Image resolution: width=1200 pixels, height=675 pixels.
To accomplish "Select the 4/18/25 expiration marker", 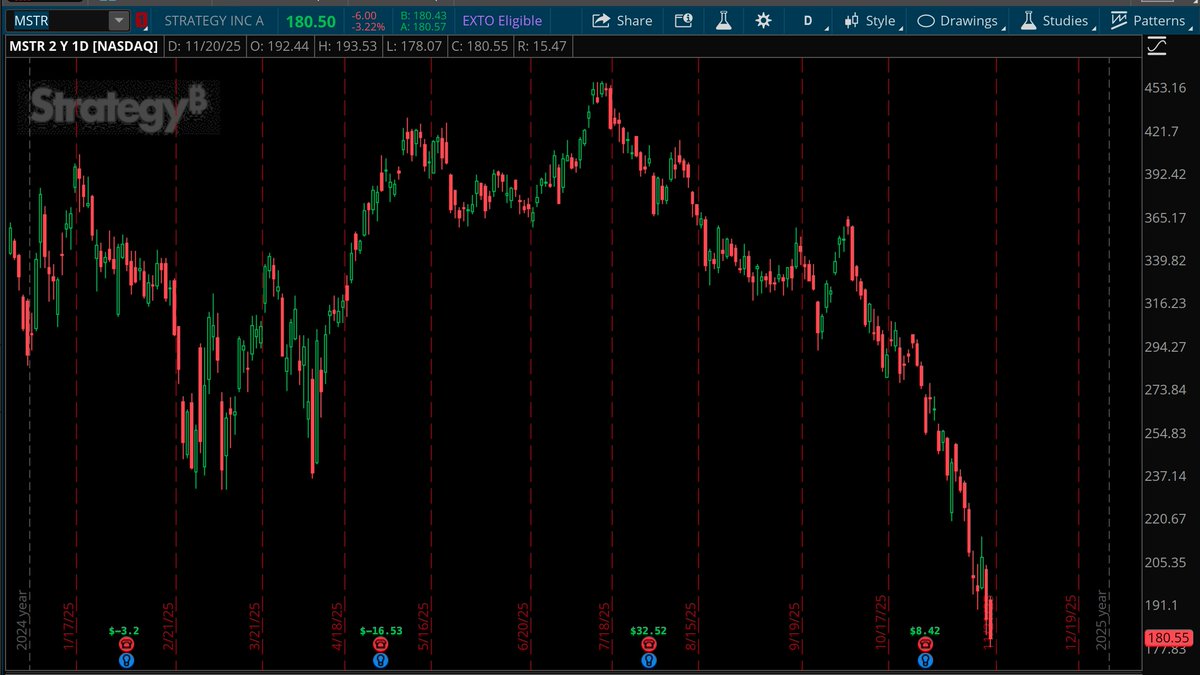I will point(338,626).
